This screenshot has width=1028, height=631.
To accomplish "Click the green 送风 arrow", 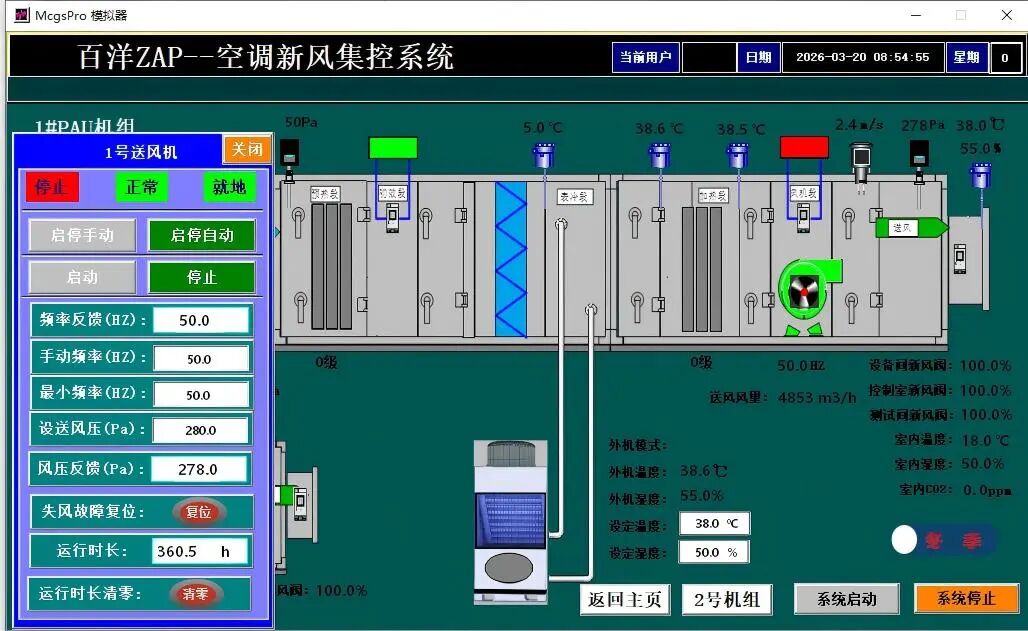I will click(x=912, y=228).
